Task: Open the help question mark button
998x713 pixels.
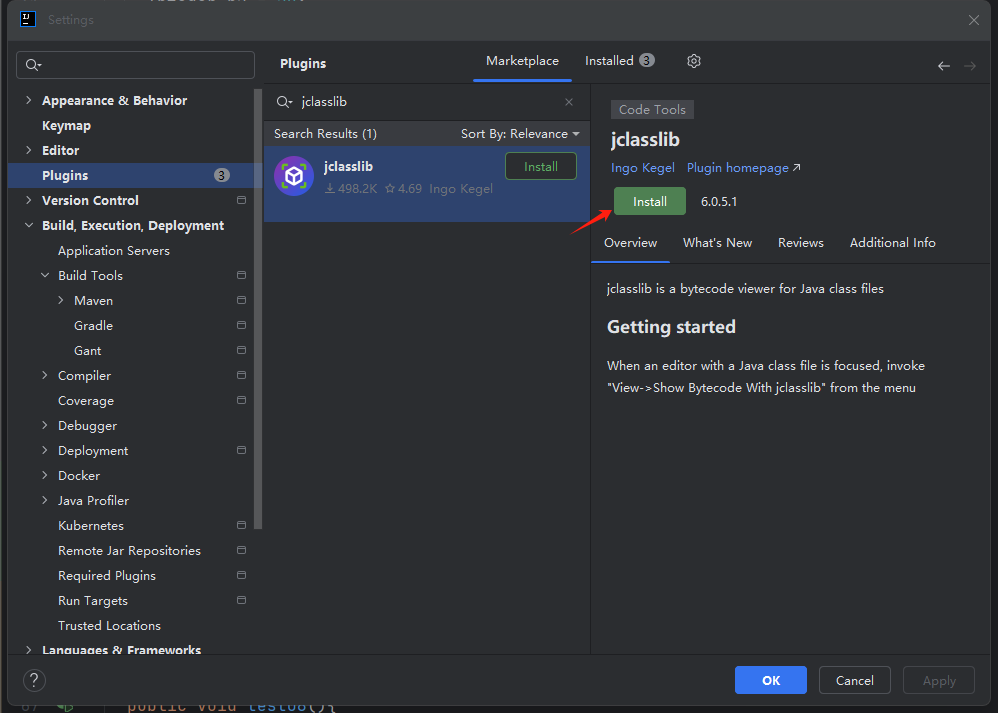Action: click(34, 681)
